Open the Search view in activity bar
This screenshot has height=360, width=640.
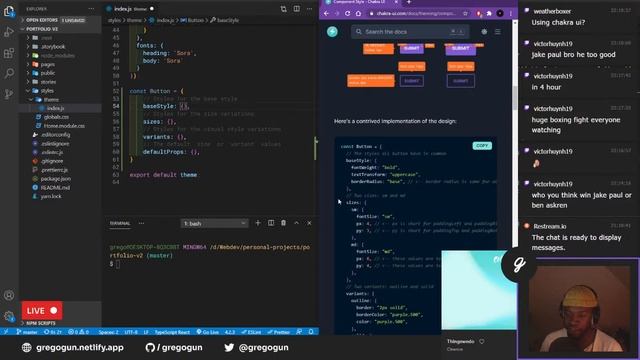click(9, 73)
